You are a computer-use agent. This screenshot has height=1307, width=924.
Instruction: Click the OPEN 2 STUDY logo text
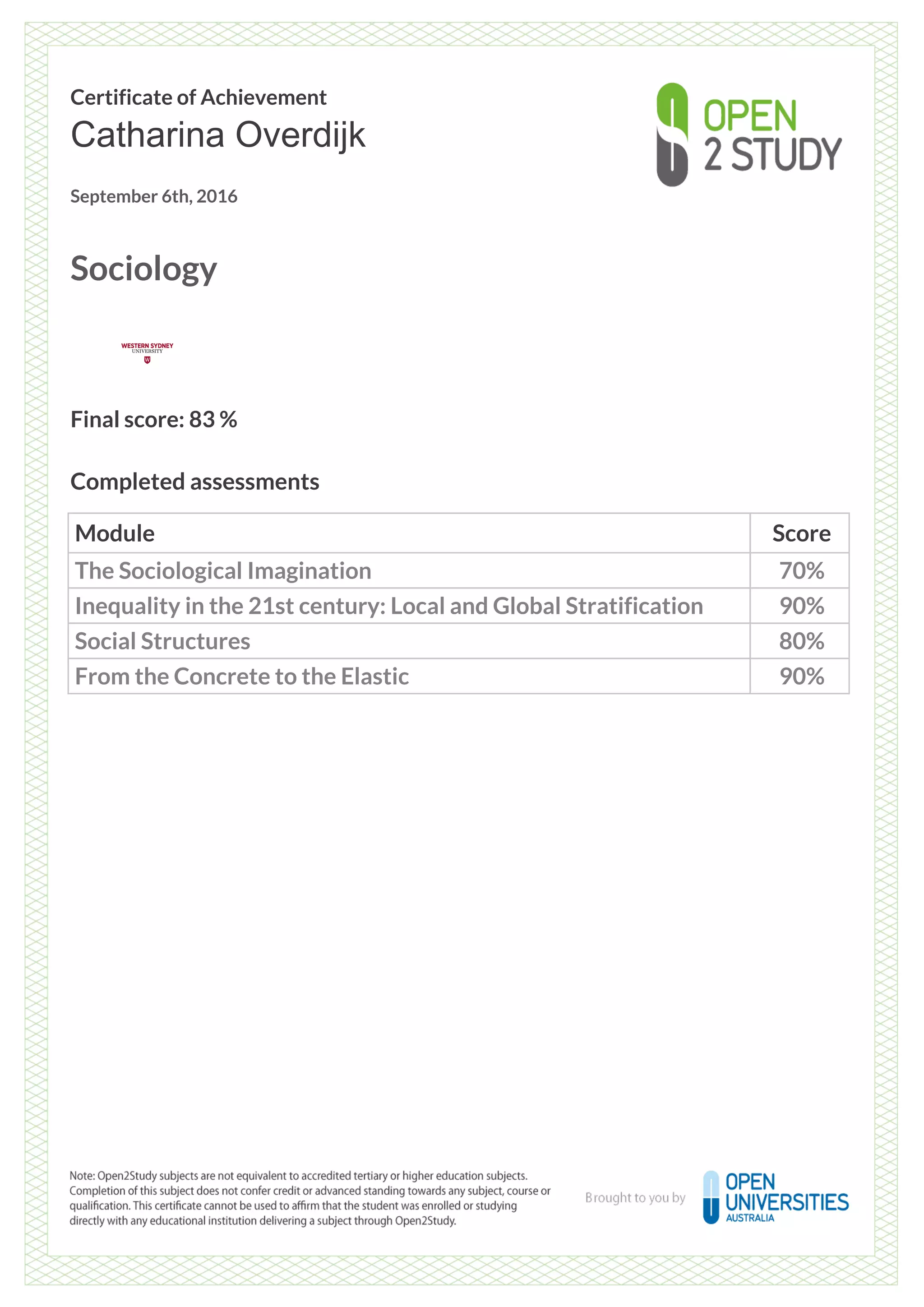pyautogui.click(x=773, y=135)
